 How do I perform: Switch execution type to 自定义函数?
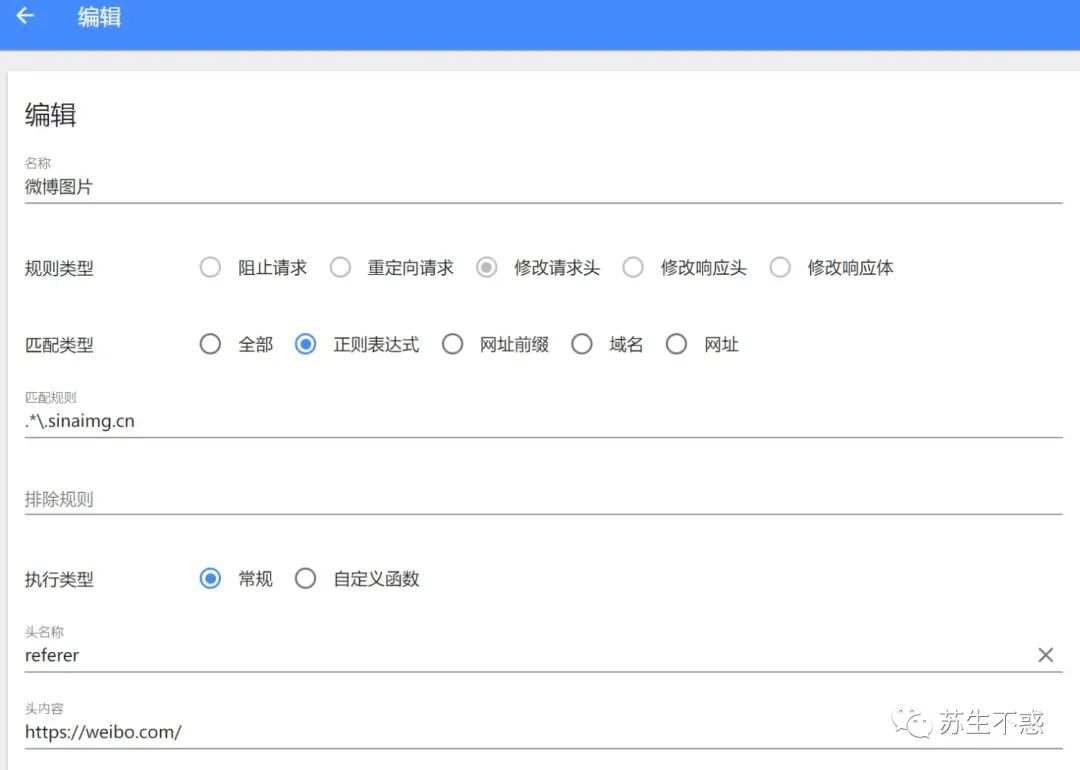coord(306,579)
